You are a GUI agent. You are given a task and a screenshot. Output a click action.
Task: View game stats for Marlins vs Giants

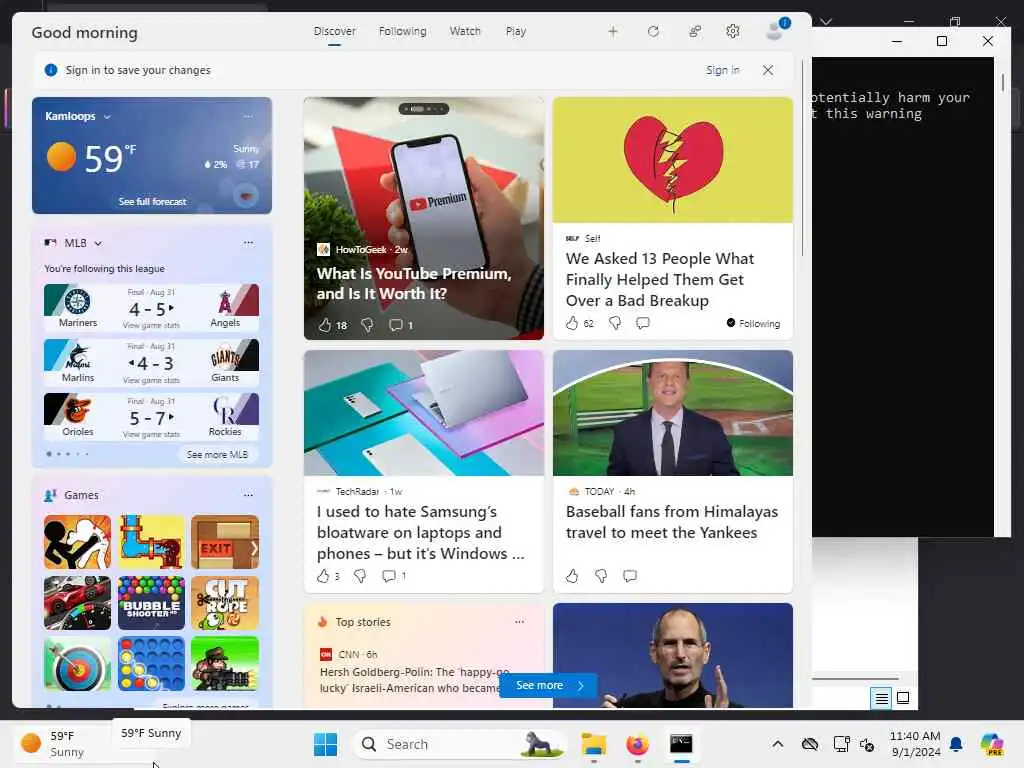coord(151,380)
